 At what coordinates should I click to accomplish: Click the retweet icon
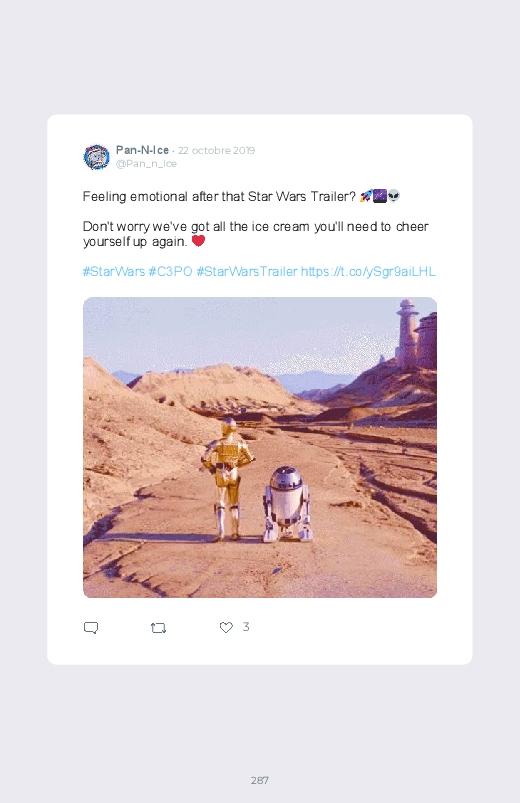click(x=158, y=627)
